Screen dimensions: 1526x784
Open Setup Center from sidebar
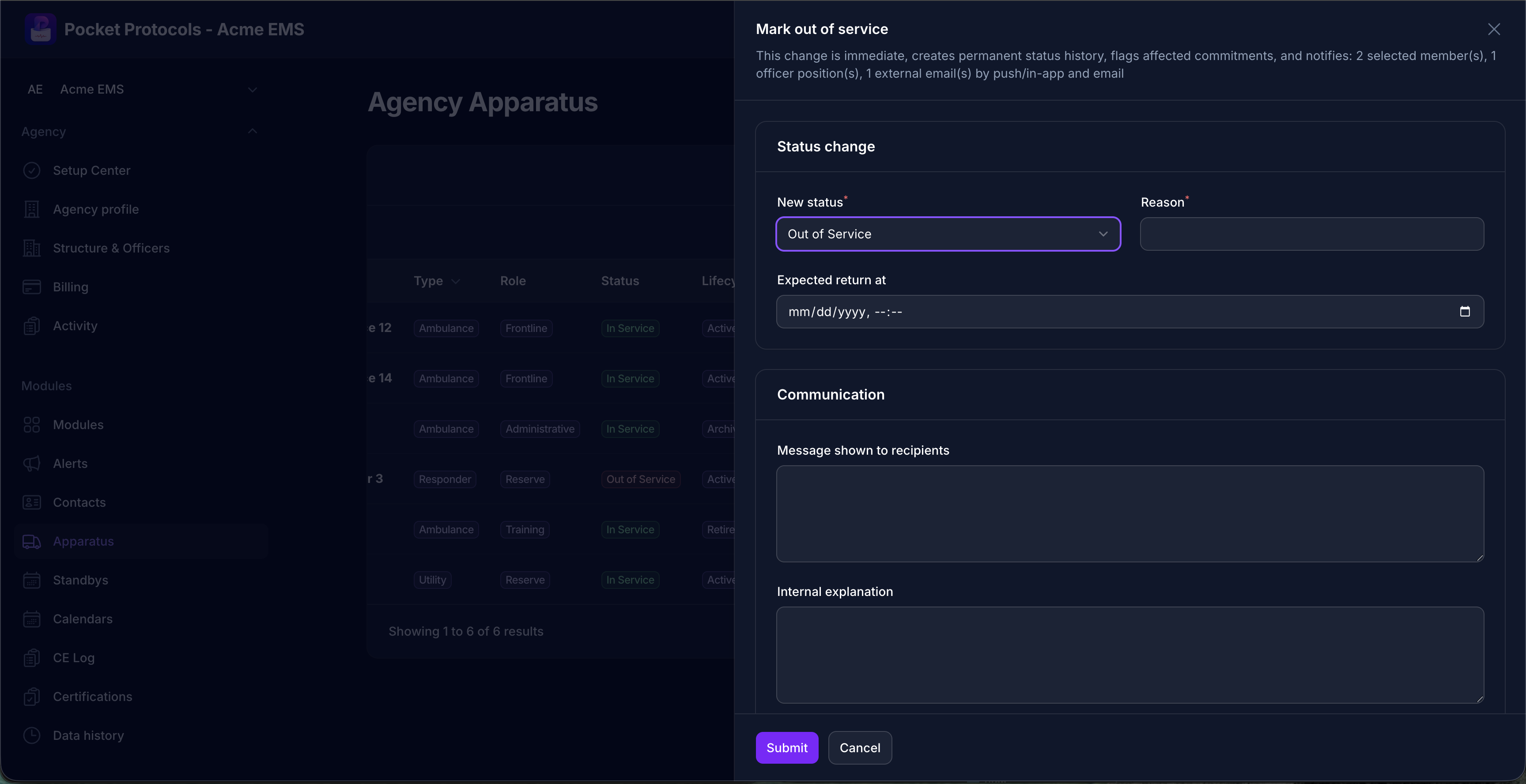click(92, 170)
